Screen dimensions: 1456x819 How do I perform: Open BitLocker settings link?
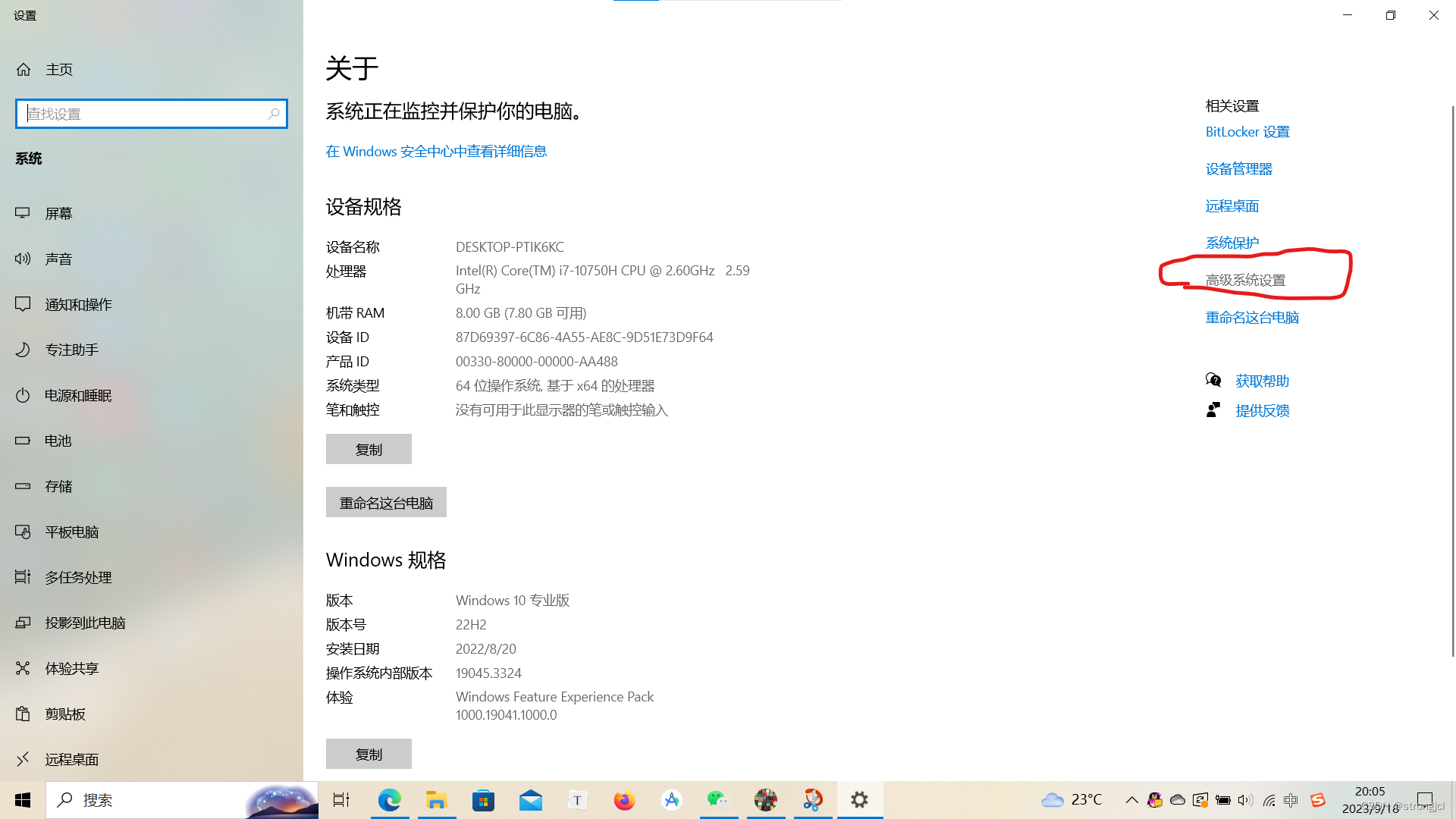pos(1247,132)
